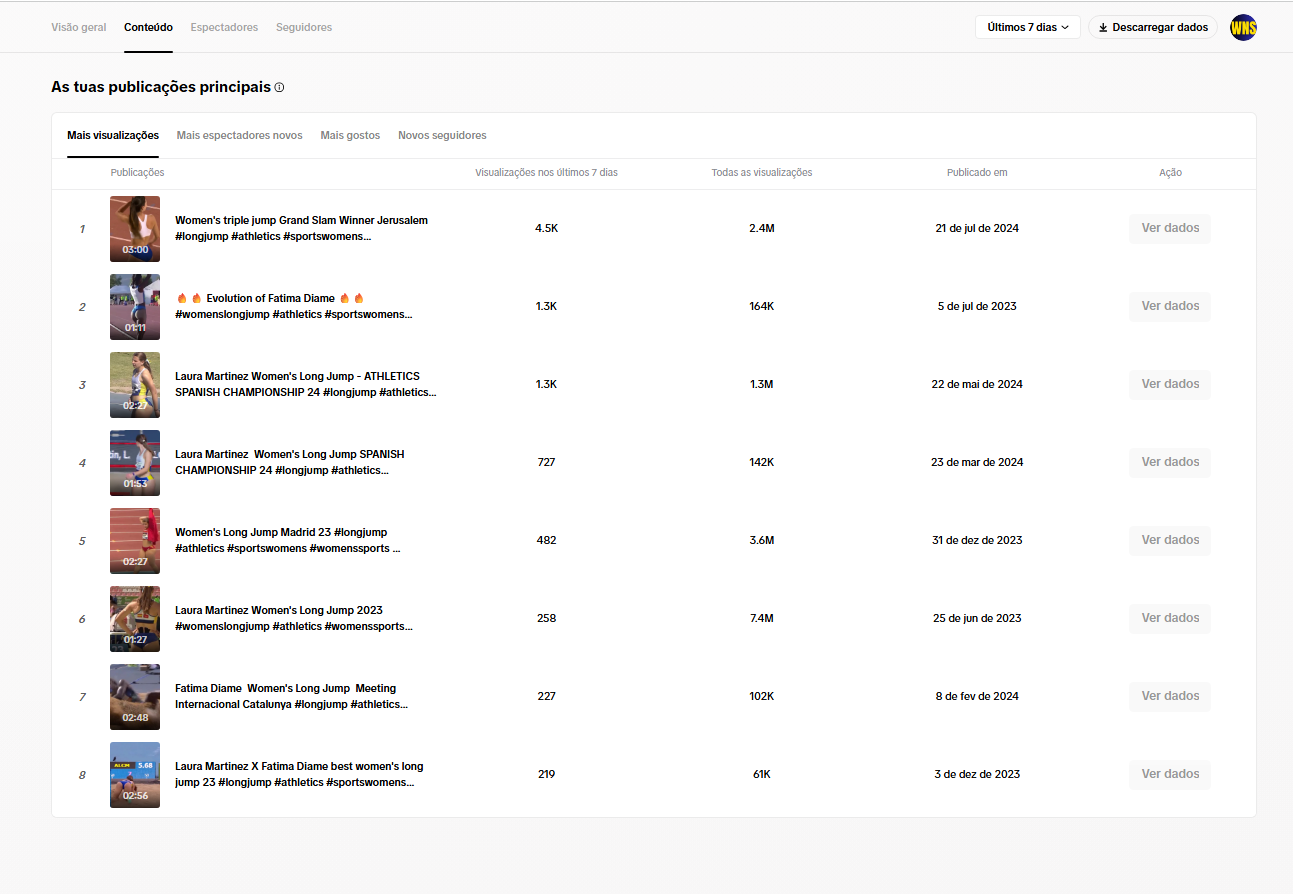The image size is (1293, 894).
Task: Open Evolution of Fatima Diame video thumbnail
Action: [135, 307]
